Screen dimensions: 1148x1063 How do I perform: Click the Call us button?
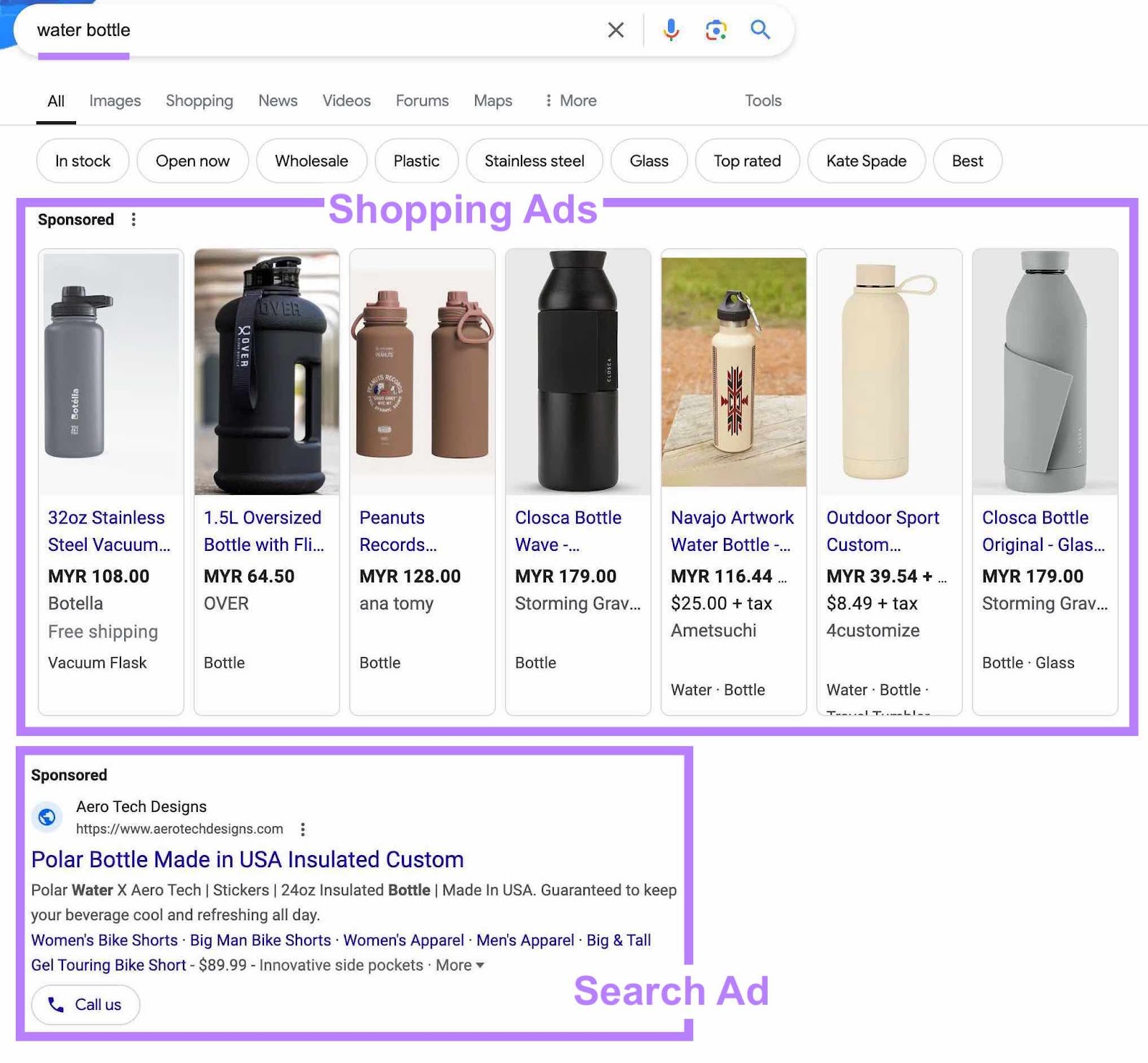tap(85, 1004)
